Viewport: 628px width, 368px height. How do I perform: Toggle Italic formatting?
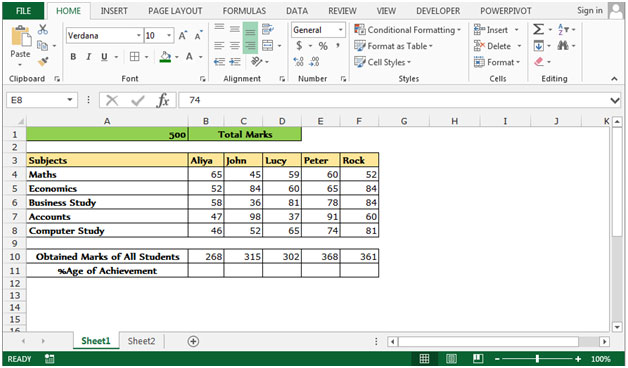(89, 57)
